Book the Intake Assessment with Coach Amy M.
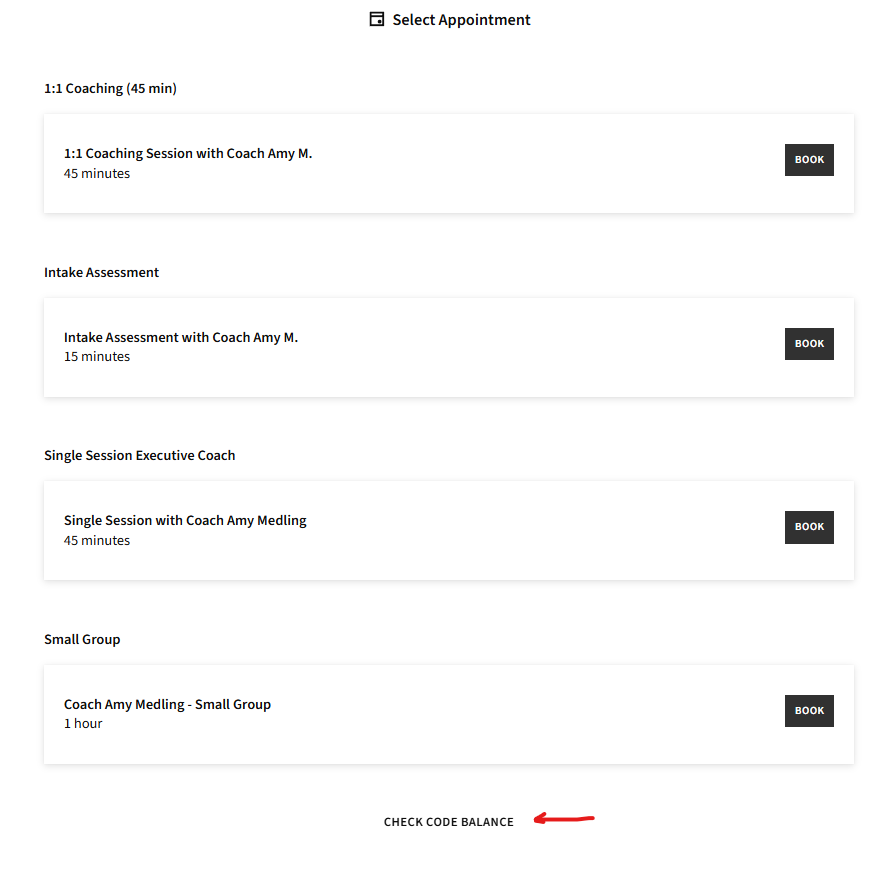The image size is (890, 881). (x=809, y=343)
